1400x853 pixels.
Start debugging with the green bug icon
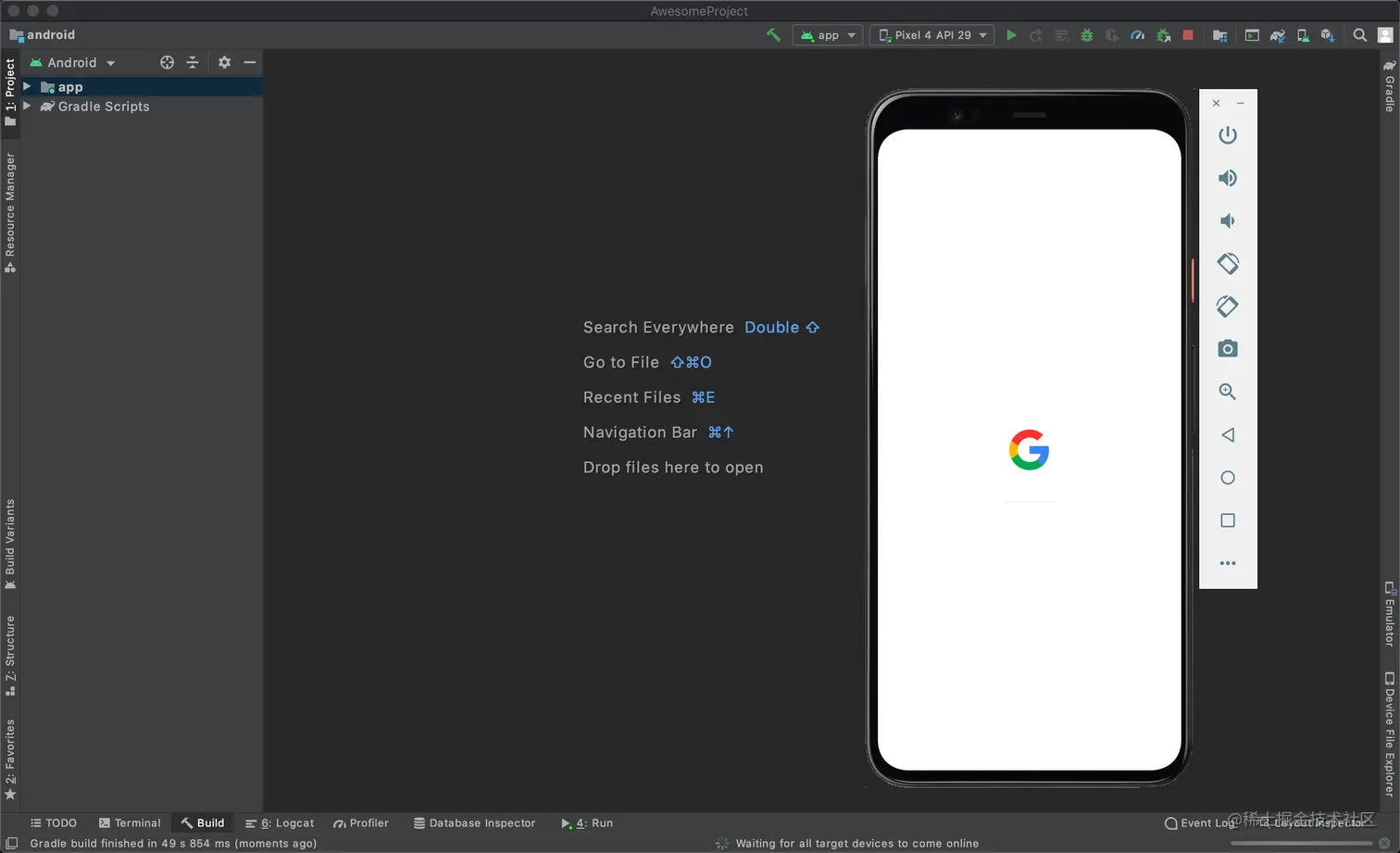coord(1087,35)
